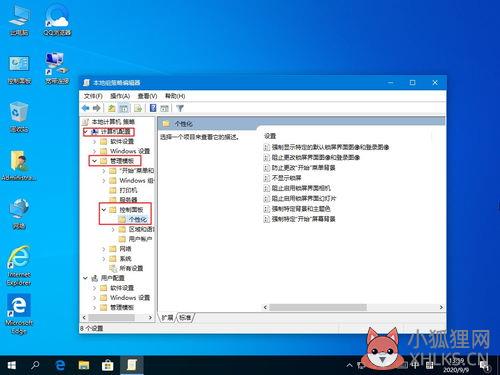Switch to the 标准 tab
Screen dimensions: 500x375
pyautogui.click(x=185, y=318)
